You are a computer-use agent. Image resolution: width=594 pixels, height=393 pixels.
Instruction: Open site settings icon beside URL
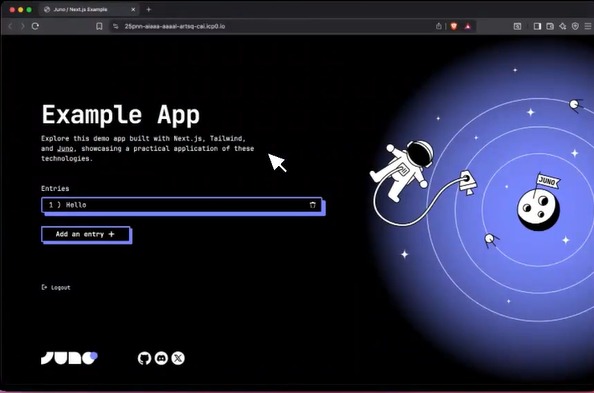coord(116,26)
